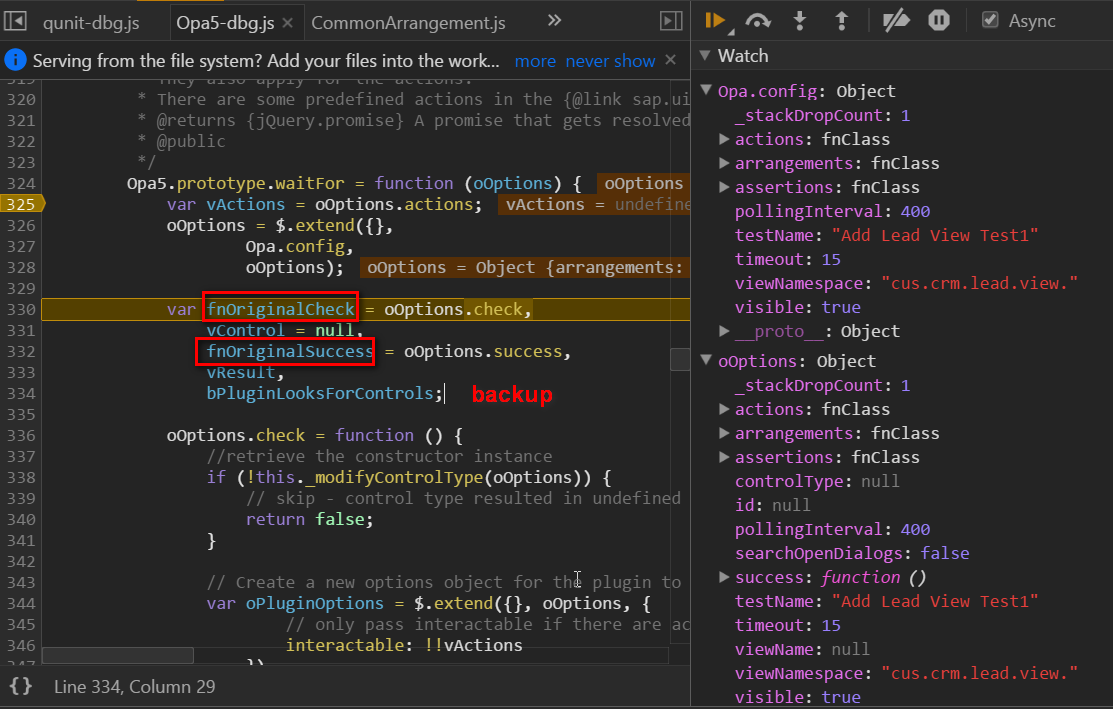Show more tabs via the double chevron

554,21
